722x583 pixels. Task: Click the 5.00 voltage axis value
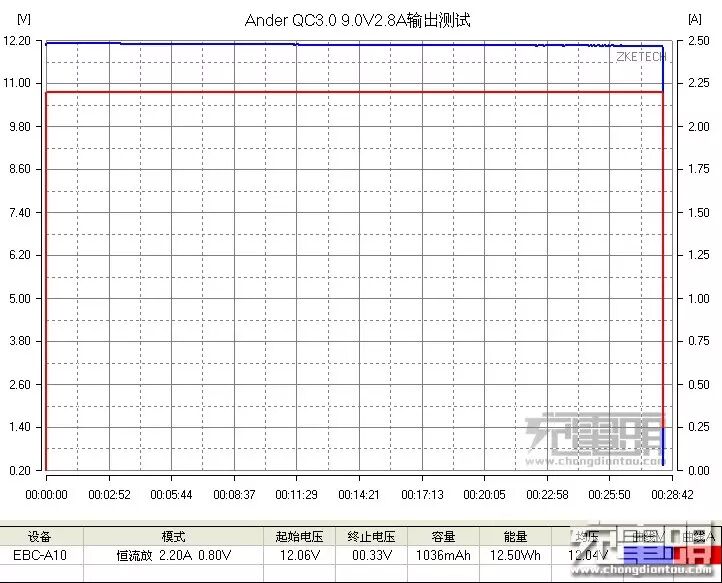(x=20, y=298)
